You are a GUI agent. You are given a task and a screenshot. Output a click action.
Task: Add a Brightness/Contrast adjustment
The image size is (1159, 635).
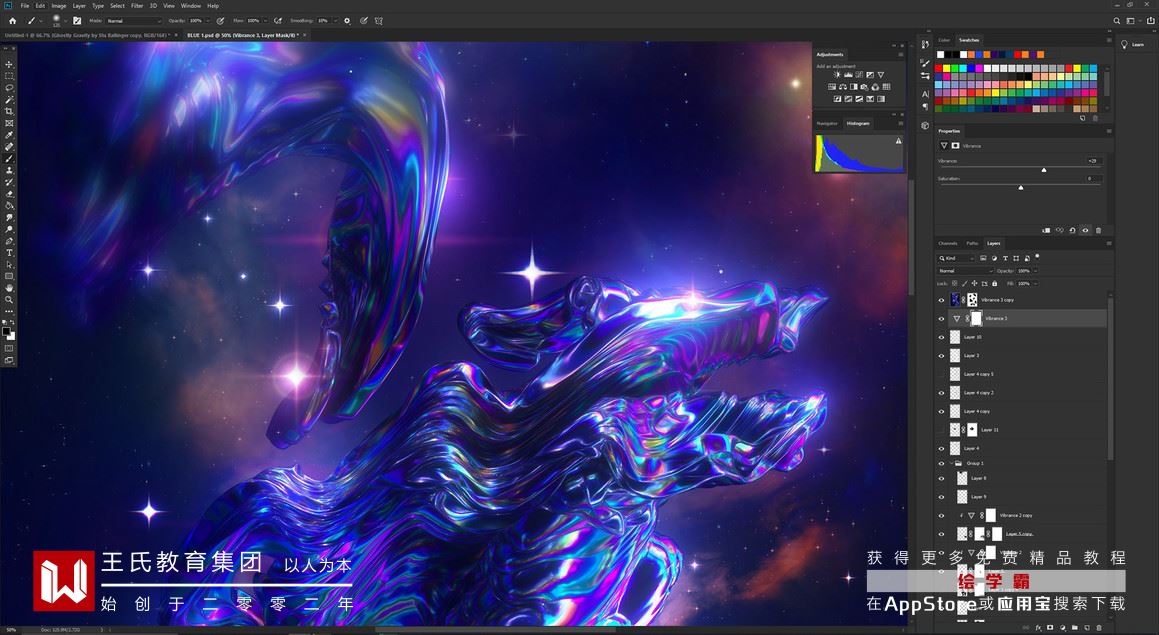coord(837,75)
